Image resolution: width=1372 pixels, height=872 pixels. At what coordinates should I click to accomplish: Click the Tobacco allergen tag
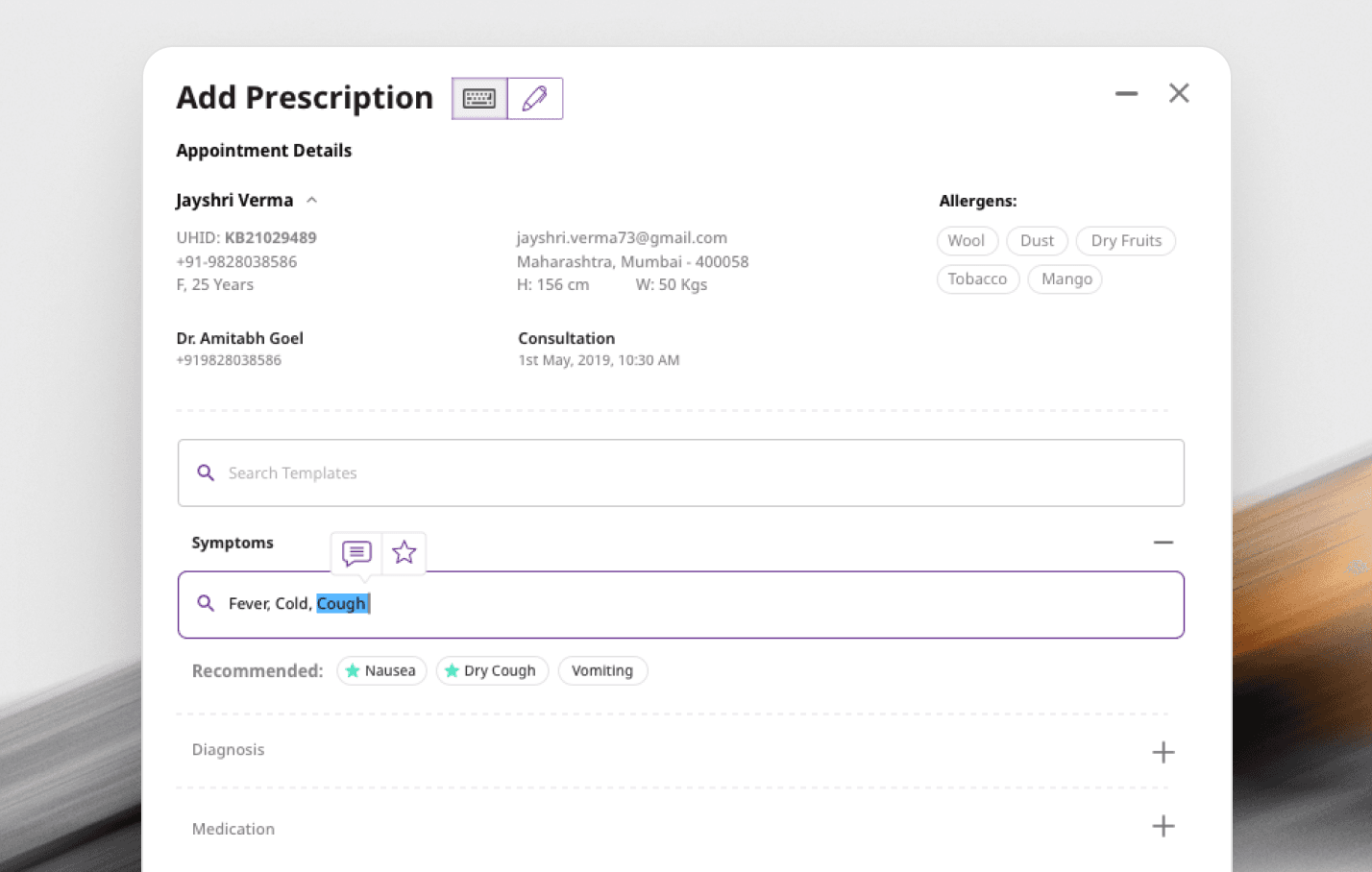tap(977, 279)
